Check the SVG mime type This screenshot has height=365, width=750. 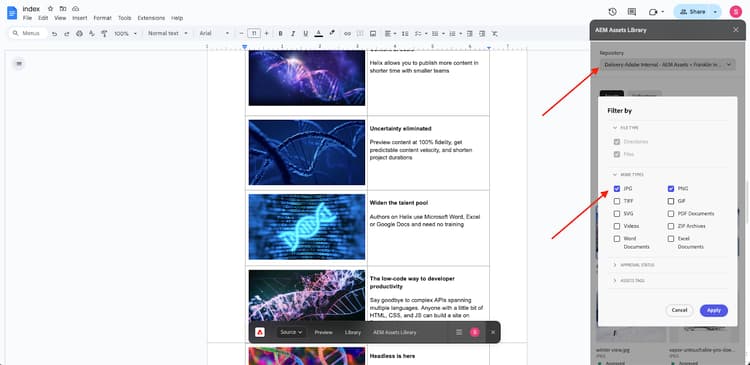(617, 213)
